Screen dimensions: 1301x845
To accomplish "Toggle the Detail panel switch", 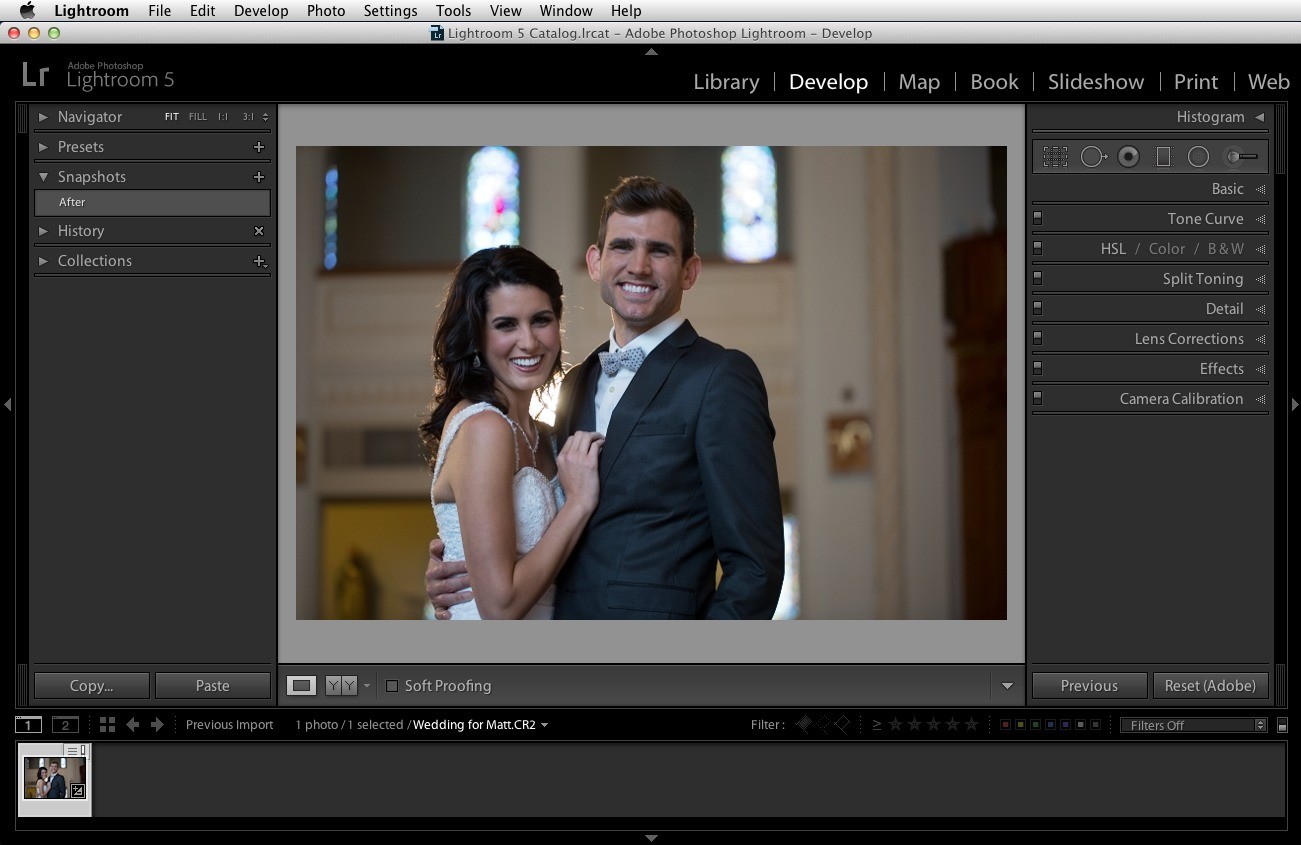I will 1038,307.
